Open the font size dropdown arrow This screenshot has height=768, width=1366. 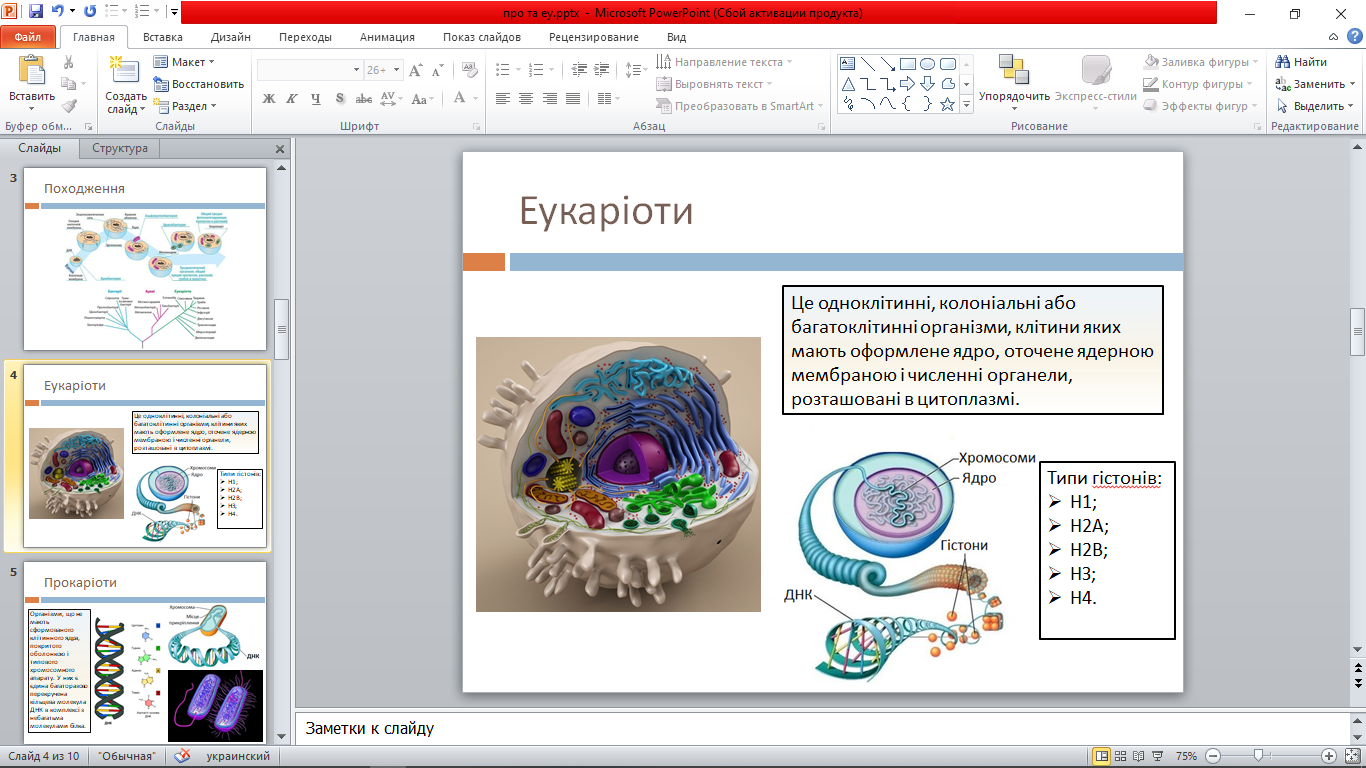[x=397, y=70]
